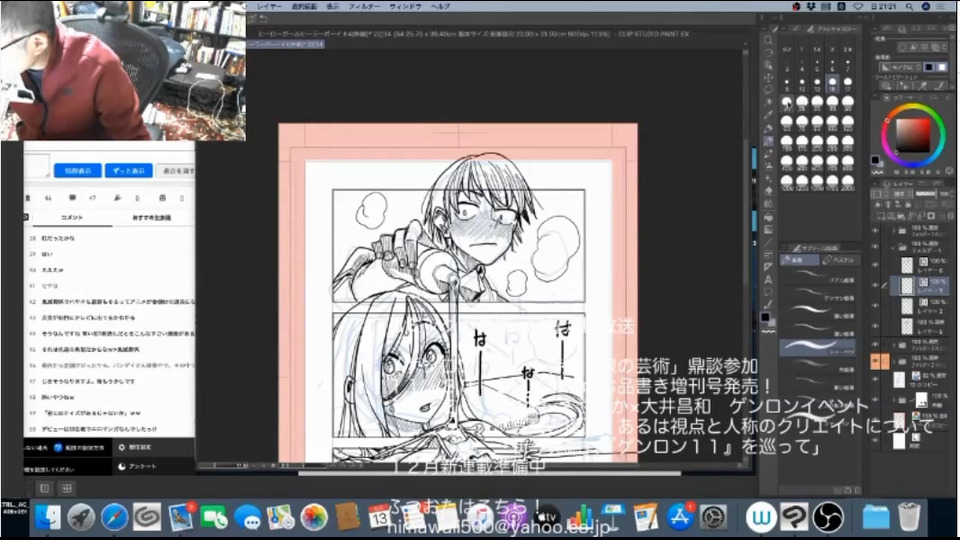Click the canvas horizontal scrollbar
Screen dimensions: 960x540
coord(489,473)
